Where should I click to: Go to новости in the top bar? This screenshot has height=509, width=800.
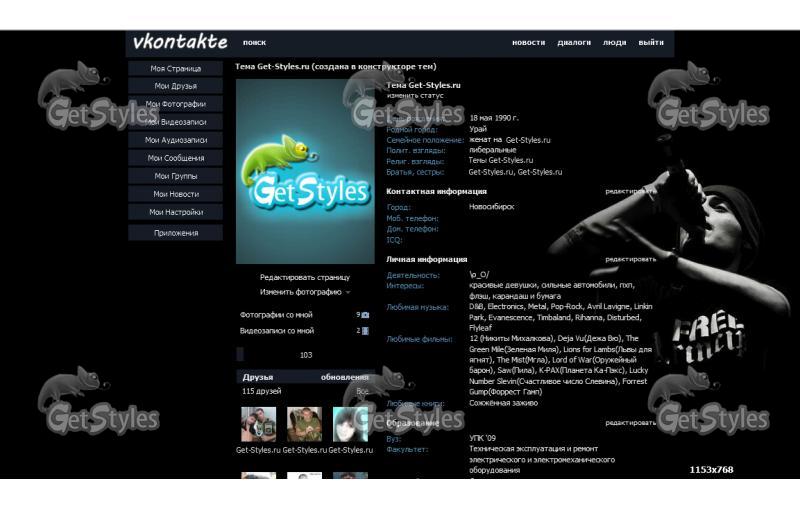coord(529,42)
